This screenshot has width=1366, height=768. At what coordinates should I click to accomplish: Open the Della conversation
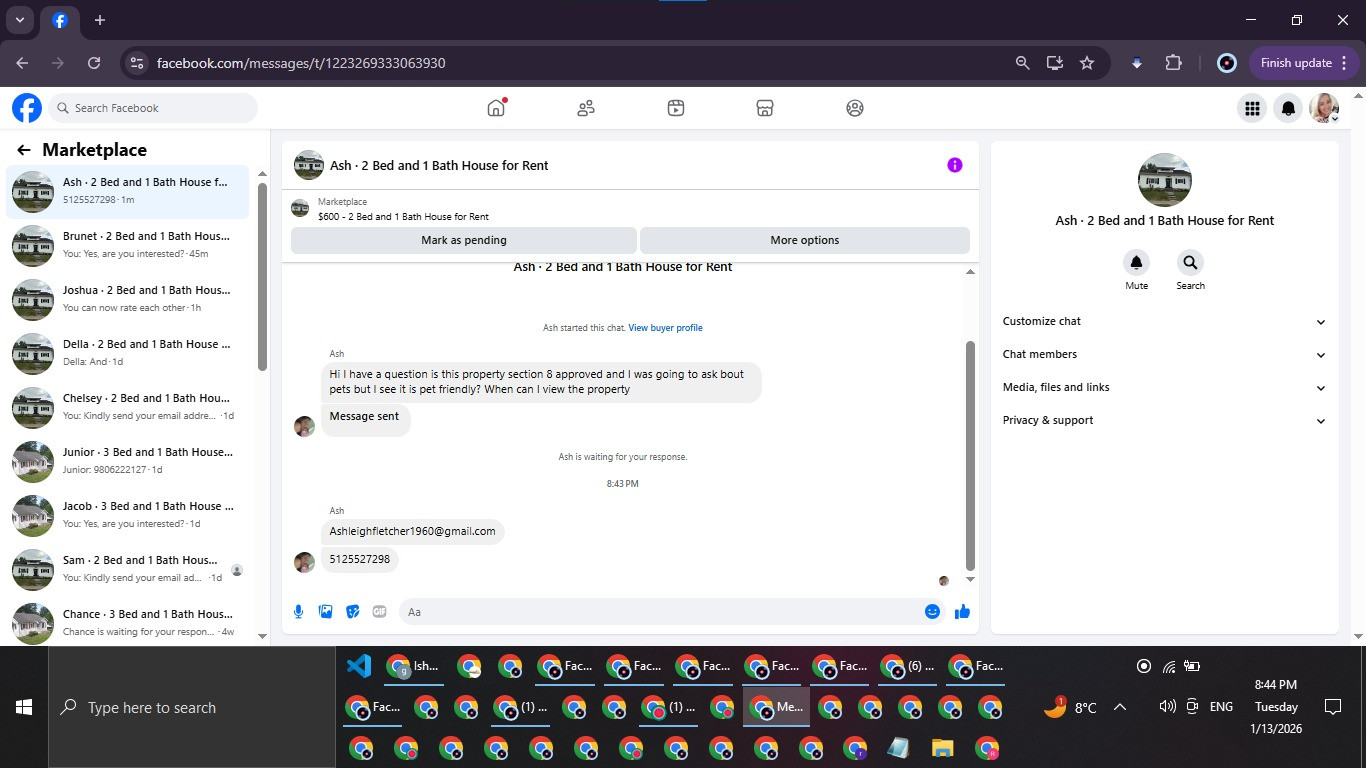[x=128, y=353]
